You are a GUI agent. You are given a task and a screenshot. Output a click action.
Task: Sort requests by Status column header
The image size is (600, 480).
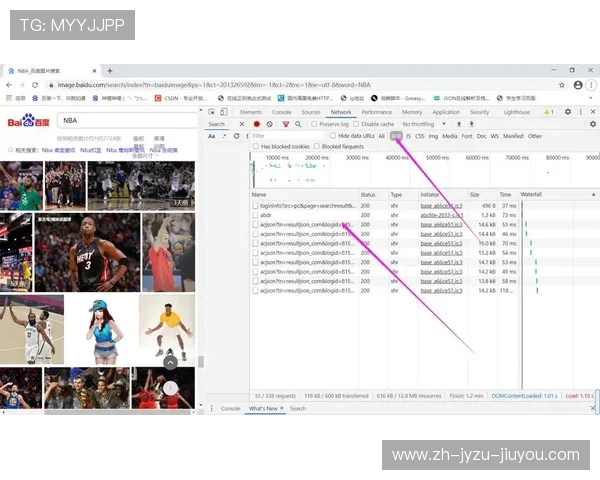[x=368, y=195]
